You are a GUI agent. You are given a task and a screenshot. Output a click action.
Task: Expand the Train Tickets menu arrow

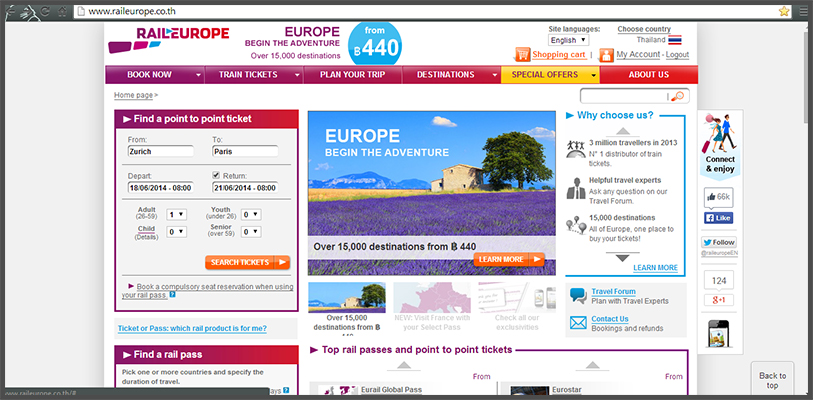click(297, 75)
